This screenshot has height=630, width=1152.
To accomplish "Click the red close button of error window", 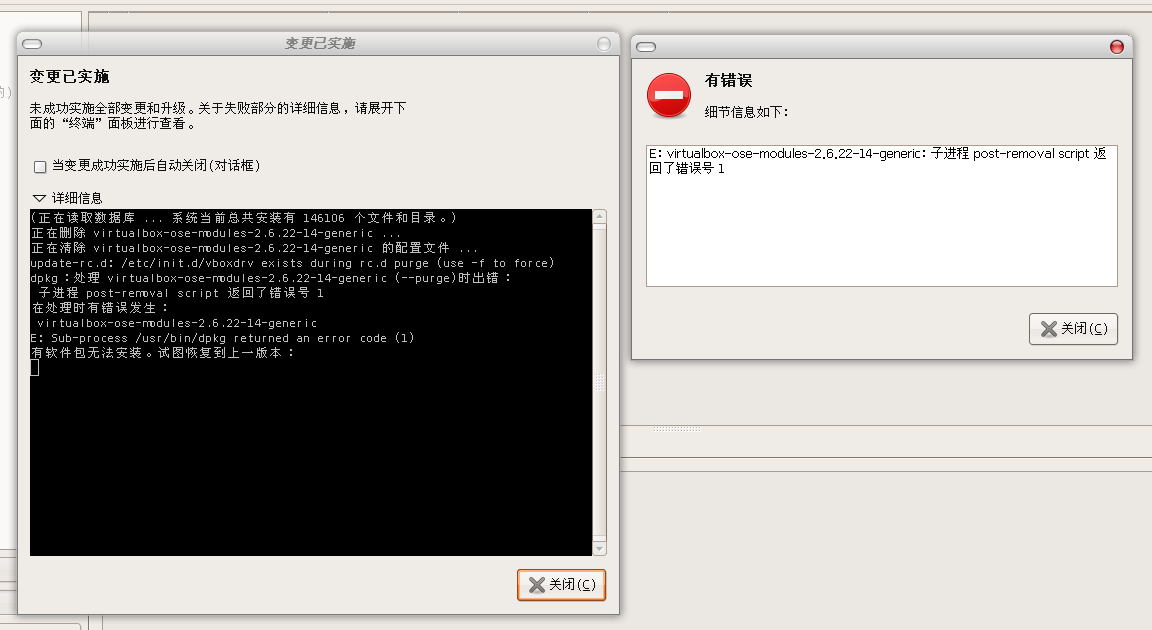I will point(1116,47).
